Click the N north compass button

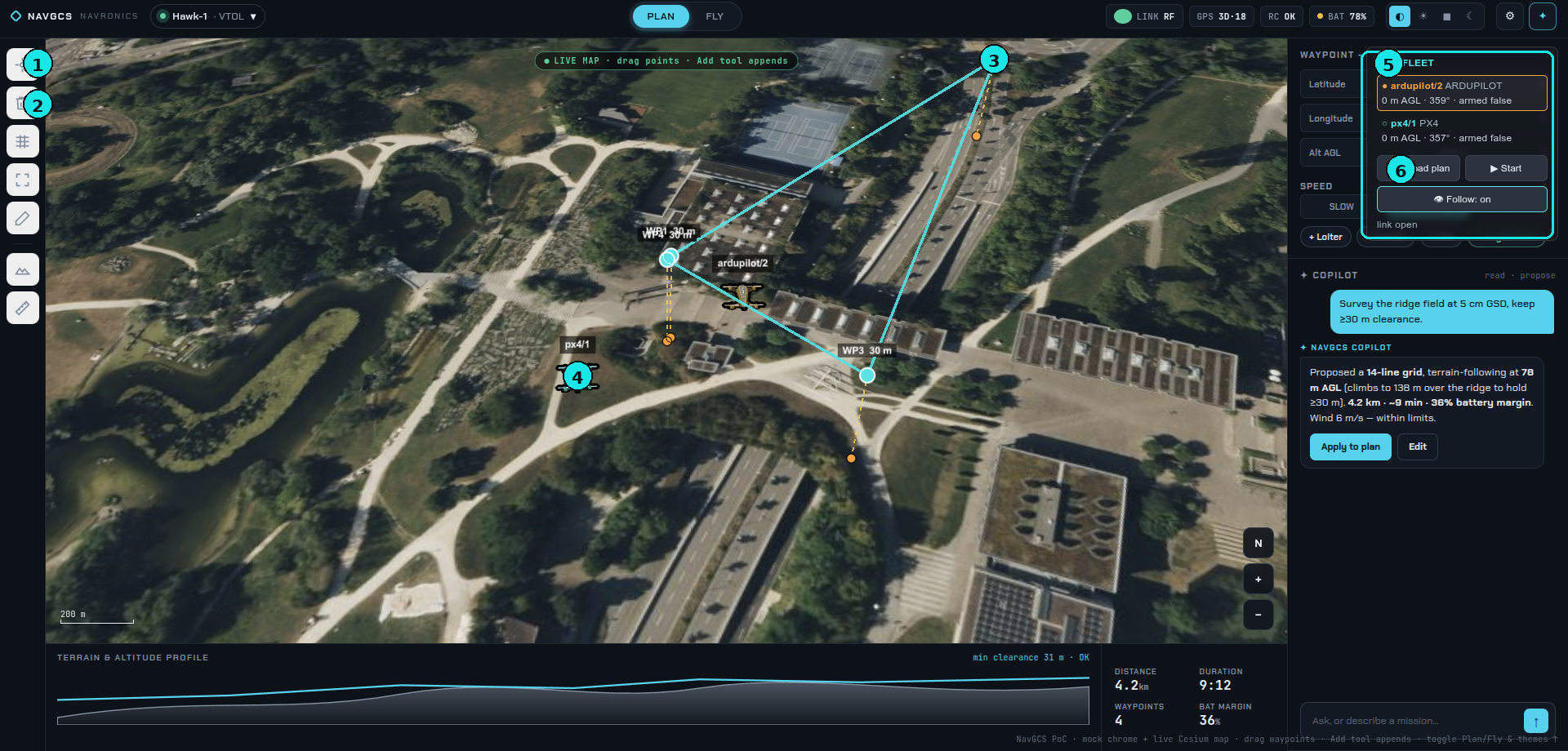coord(1258,543)
